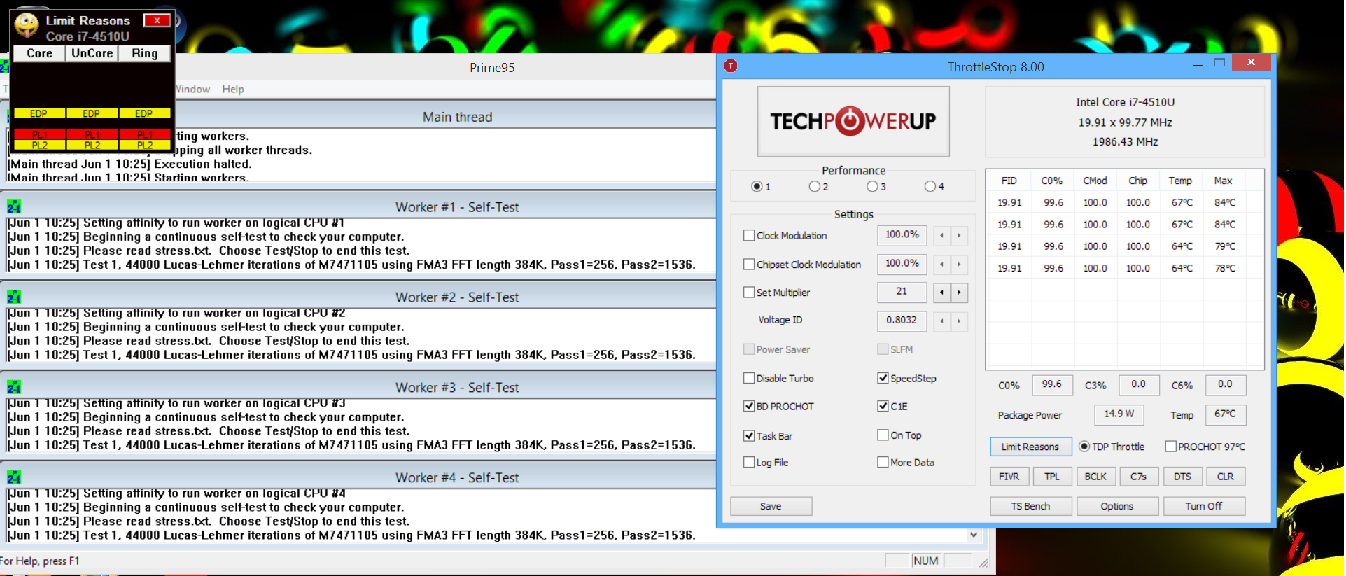Click the Worker #3 window icon in Prime95
Screen dimensions: 1346x576
(14, 386)
